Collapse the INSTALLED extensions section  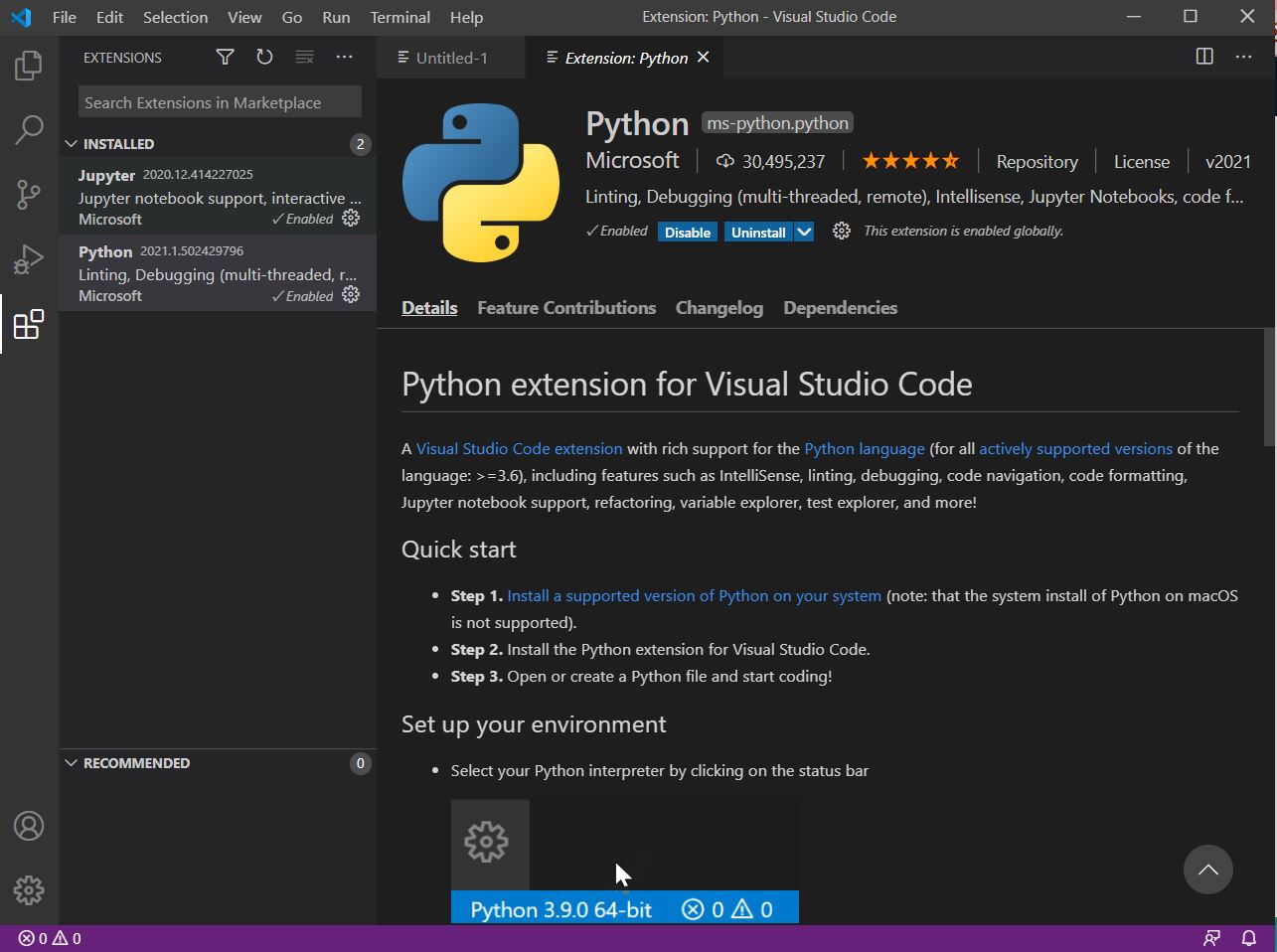point(70,143)
